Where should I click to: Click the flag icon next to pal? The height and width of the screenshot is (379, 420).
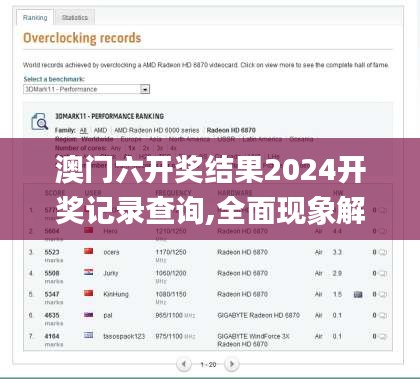[x=89, y=314]
